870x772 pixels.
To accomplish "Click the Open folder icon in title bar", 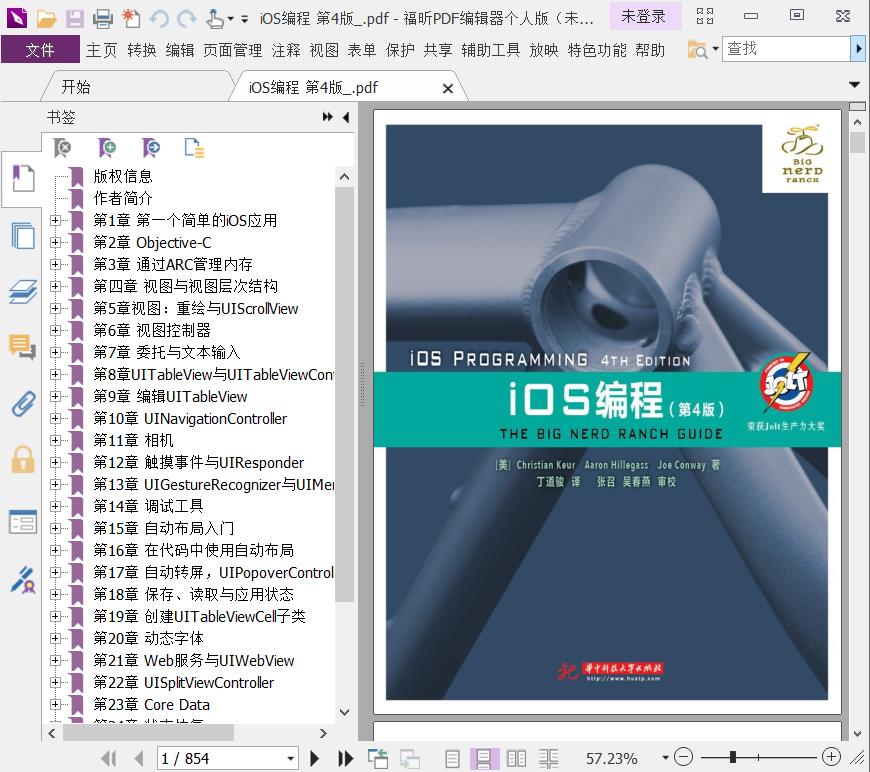I will (x=47, y=19).
